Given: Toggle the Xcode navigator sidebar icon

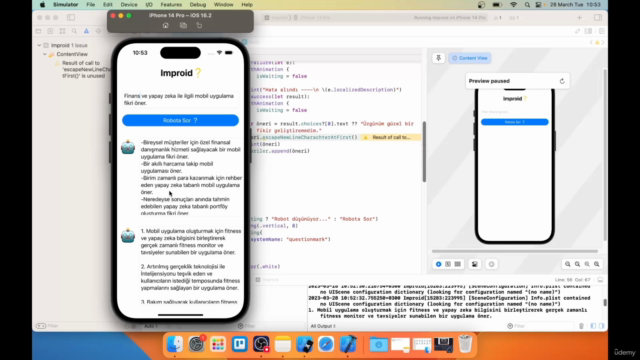Looking at the screenshot, I should (71, 18).
